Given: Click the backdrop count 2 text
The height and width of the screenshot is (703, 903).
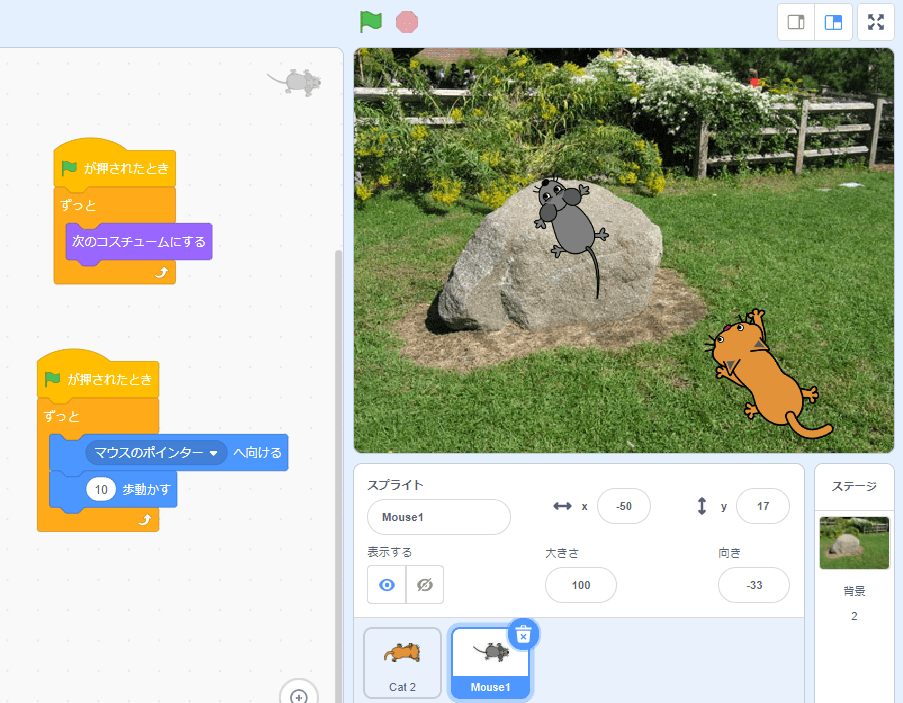Looking at the screenshot, I should (854, 616).
